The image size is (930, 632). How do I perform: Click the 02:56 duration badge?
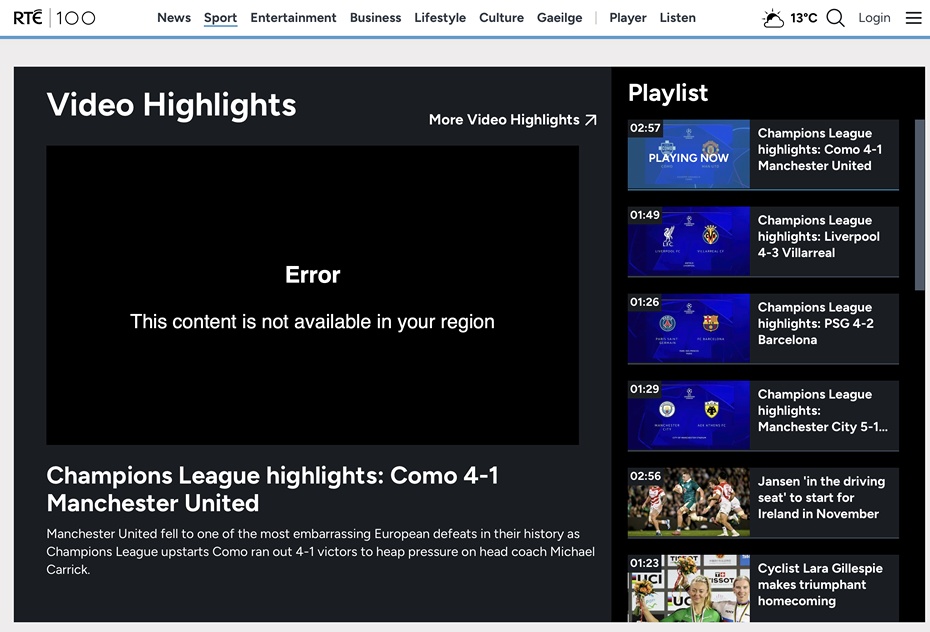coord(645,476)
